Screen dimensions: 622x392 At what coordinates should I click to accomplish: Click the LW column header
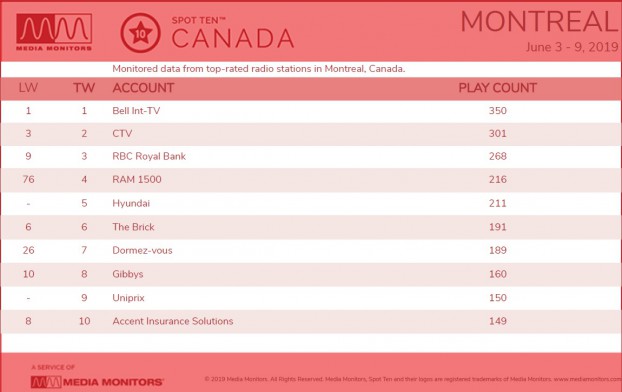pyautogui.click(x=28, y=88)
